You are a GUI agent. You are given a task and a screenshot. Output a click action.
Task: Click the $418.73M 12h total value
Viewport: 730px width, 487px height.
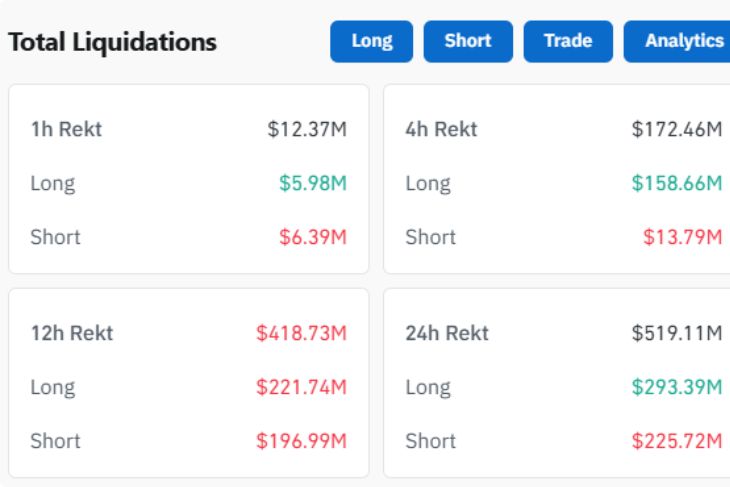point(302,333)
